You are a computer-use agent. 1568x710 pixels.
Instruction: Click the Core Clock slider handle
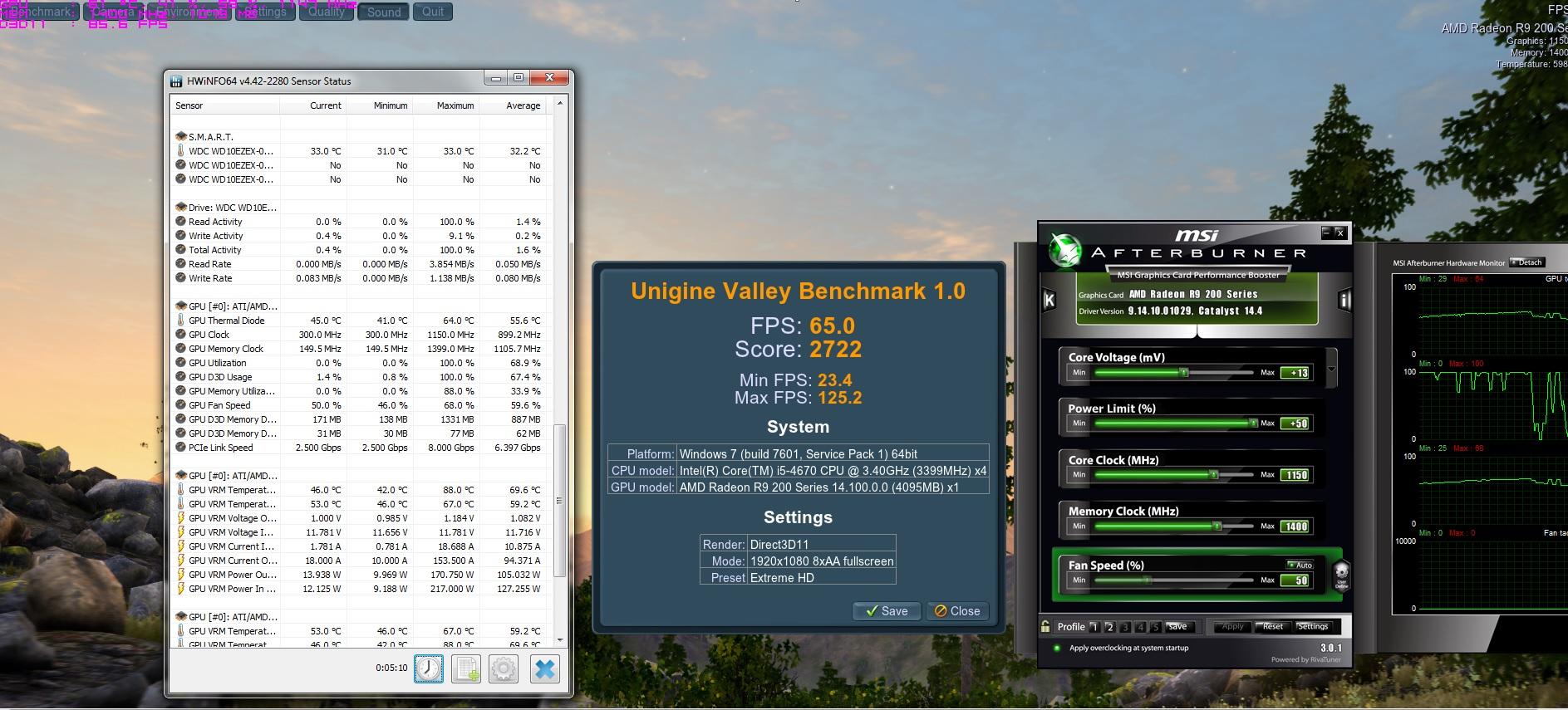(x=1214, y=475)
